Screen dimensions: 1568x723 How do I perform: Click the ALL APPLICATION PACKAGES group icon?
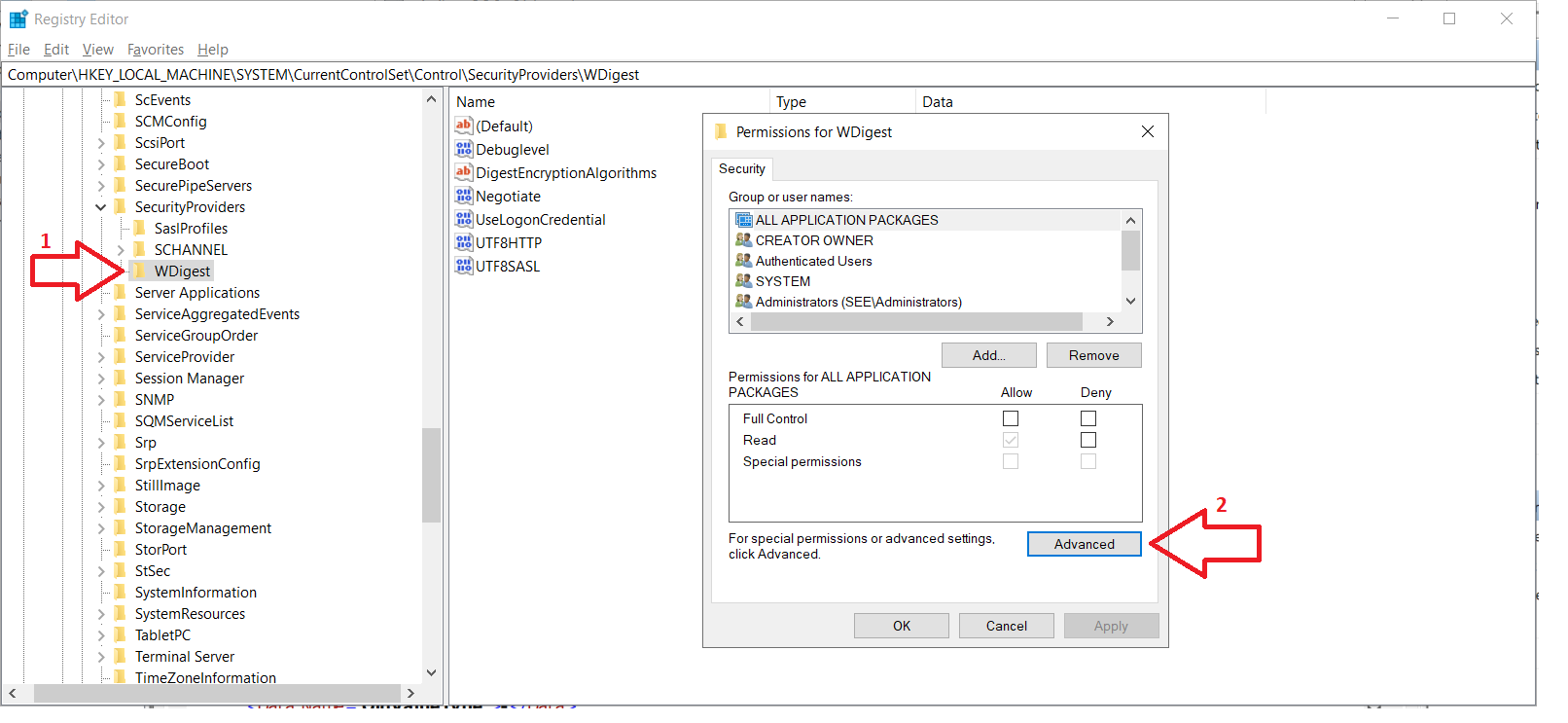point(744,220)
